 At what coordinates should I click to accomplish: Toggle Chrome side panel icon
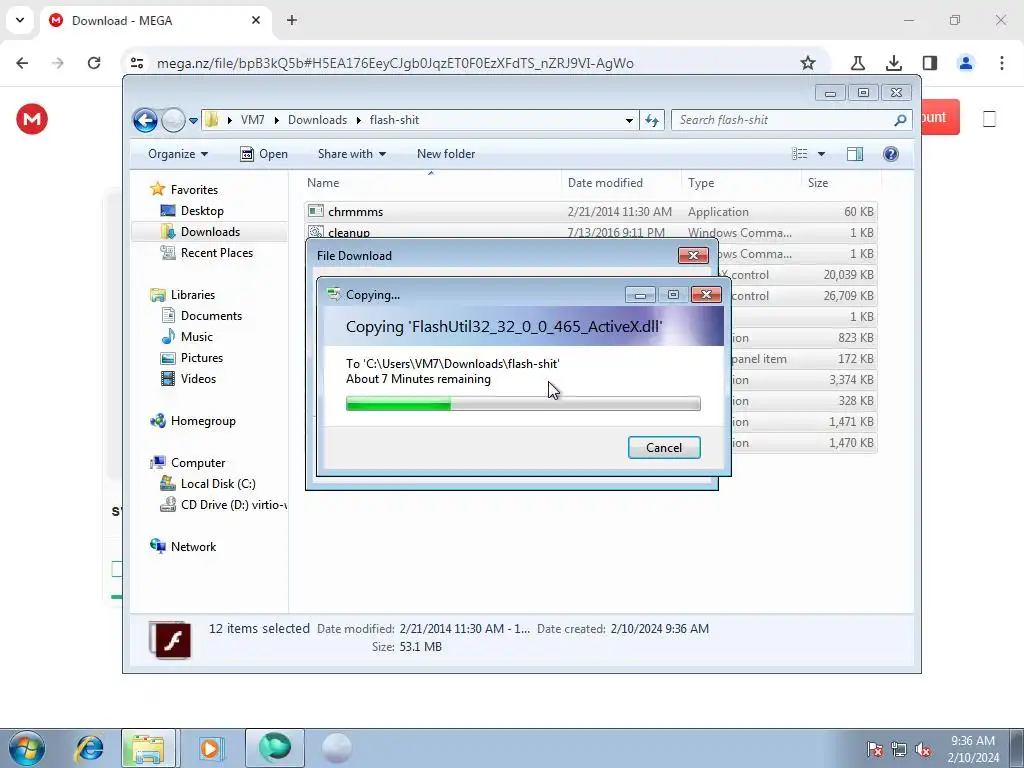929,63
